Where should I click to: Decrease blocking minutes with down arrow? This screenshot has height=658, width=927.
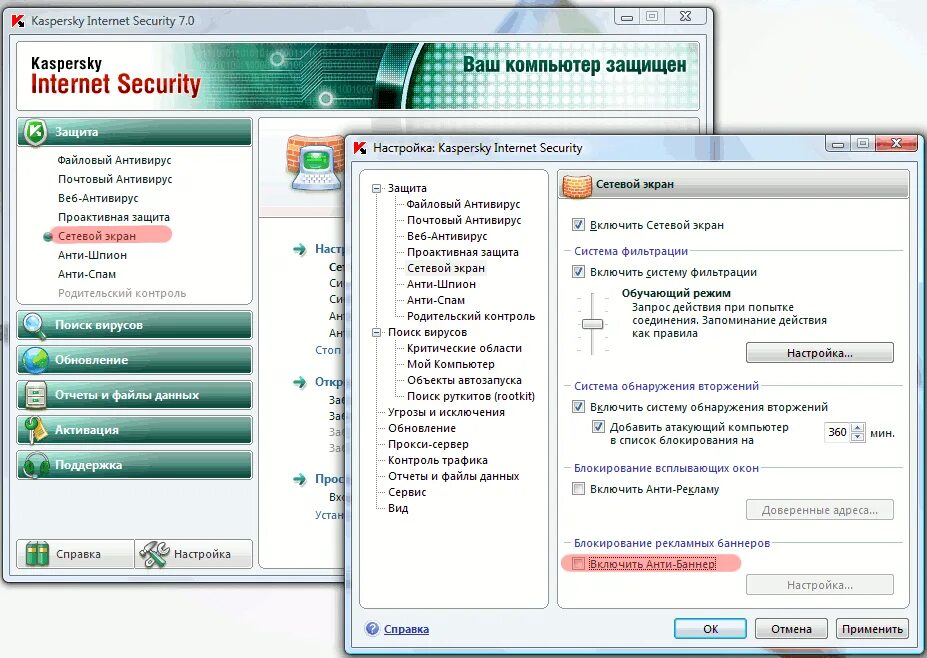(858, 437)
